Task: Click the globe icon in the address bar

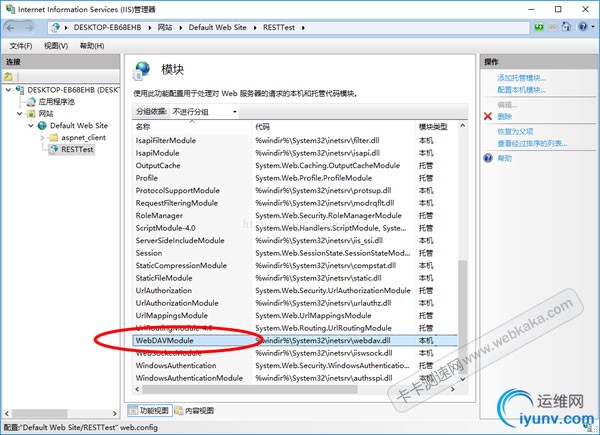Action: [x=56, y=27]
